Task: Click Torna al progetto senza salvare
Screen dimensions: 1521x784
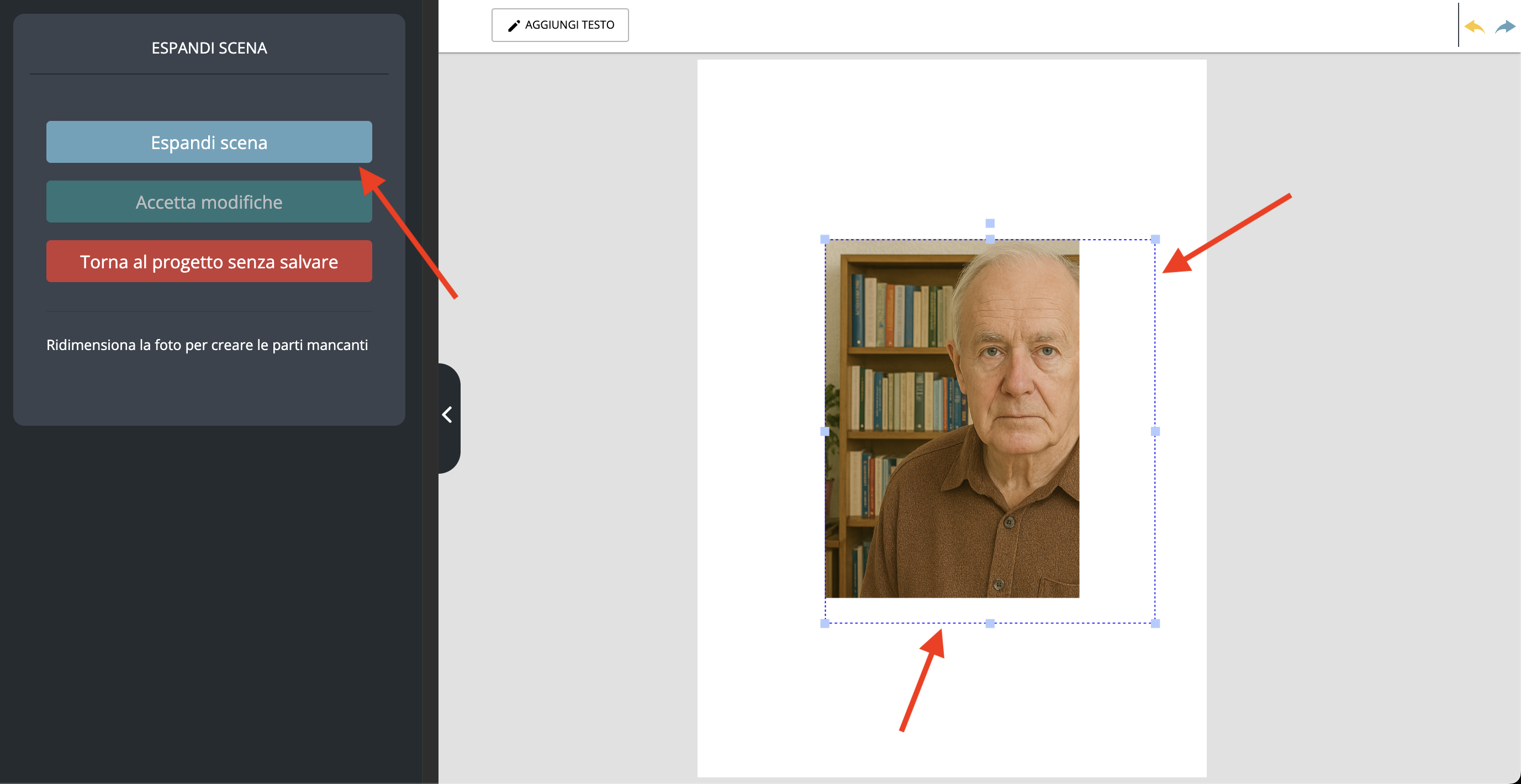Action: point(209,261)
